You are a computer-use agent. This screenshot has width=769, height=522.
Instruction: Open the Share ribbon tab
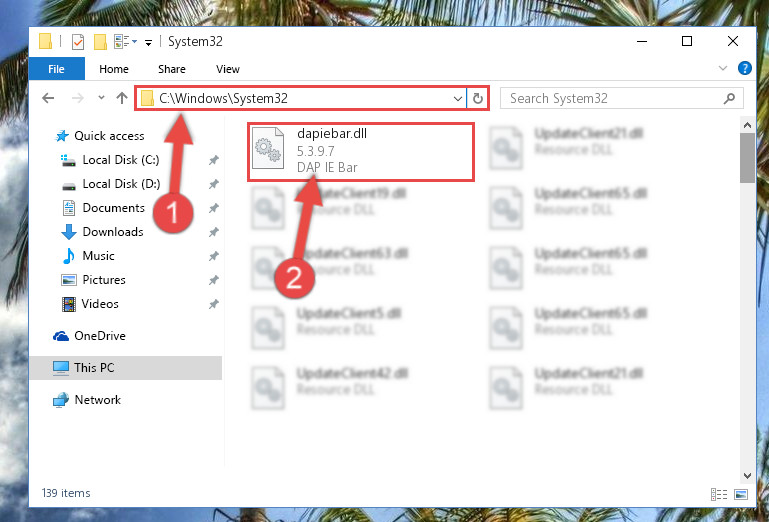pyautogui.click(x=172, y=69)
